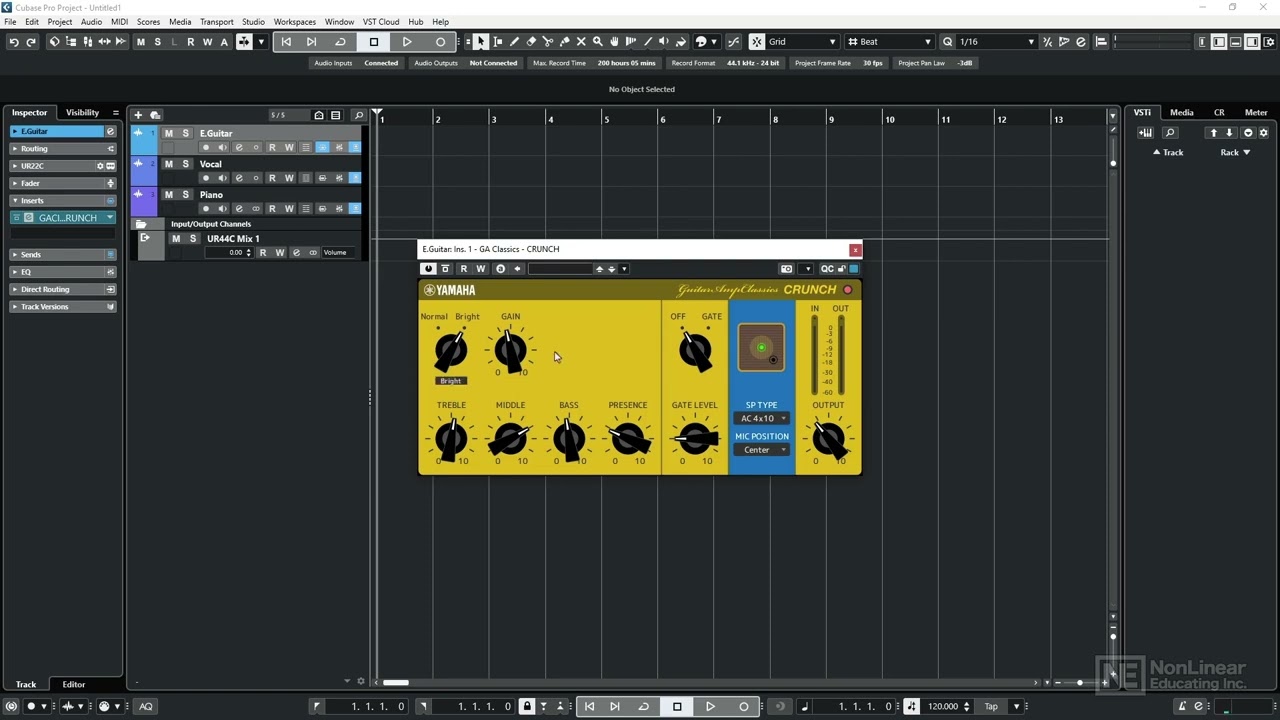Mute the E.Guitar track
1280x720 pixels.
coord(168,133)
